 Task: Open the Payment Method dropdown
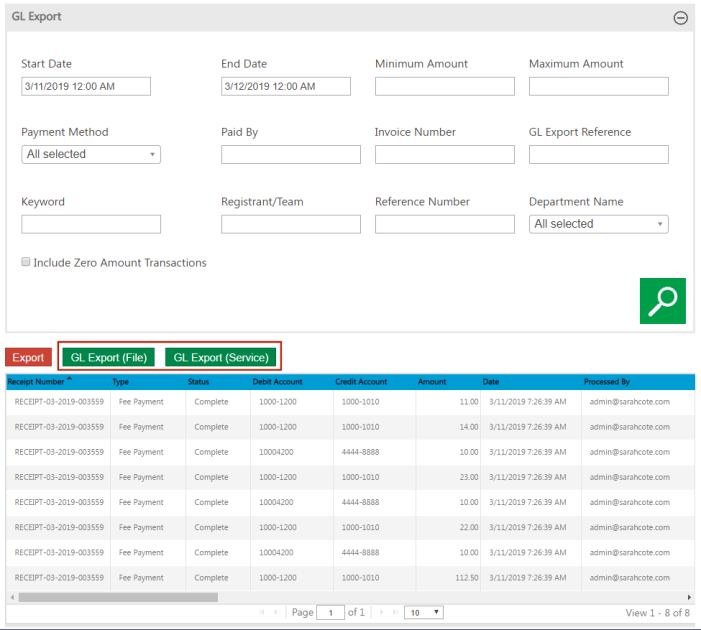(91, 155)
